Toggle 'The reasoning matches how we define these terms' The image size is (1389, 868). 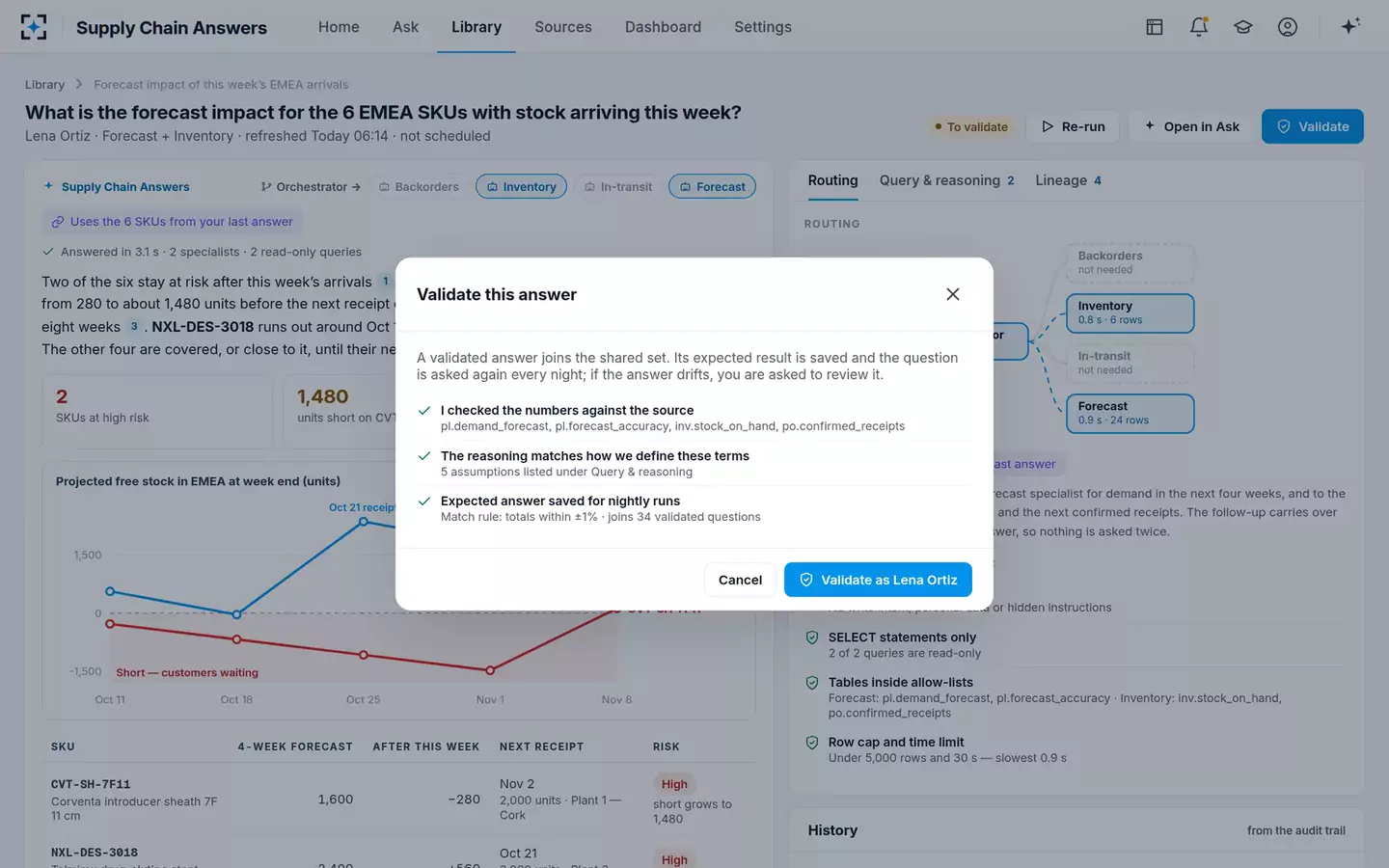694,463
